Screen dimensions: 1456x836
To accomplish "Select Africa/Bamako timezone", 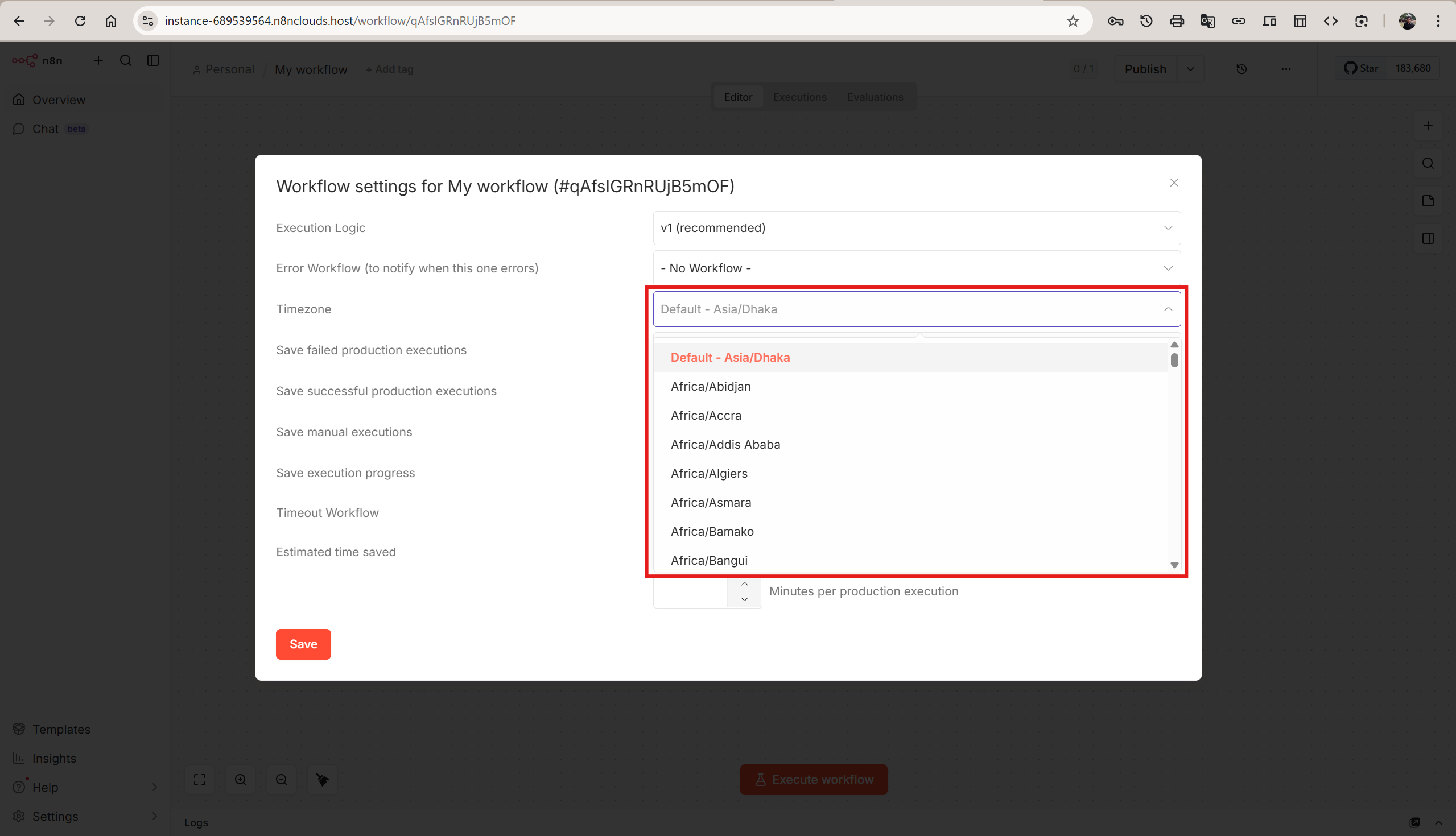I will 910,531.
